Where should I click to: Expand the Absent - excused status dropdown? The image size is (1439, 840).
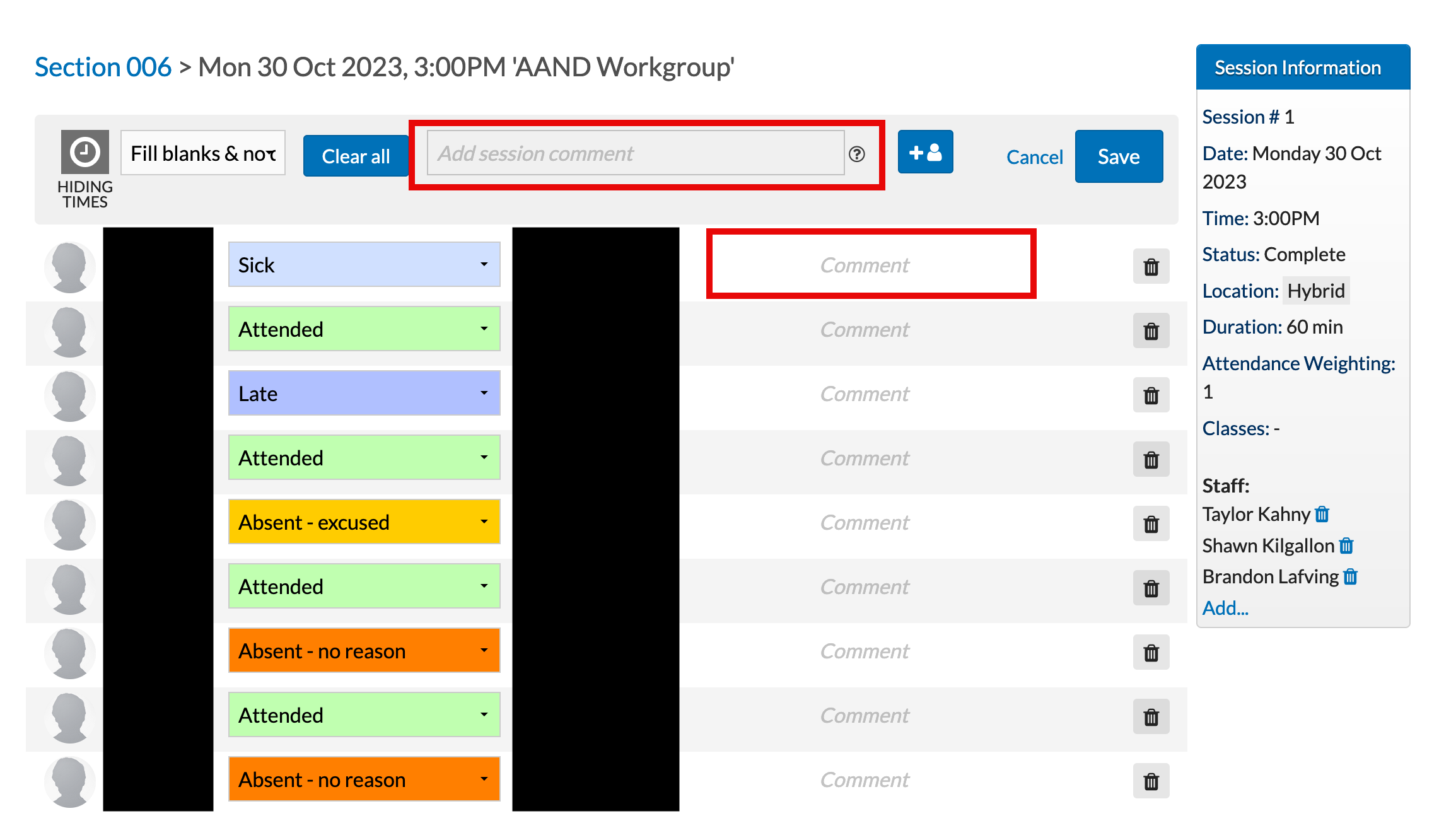point(364,522)
